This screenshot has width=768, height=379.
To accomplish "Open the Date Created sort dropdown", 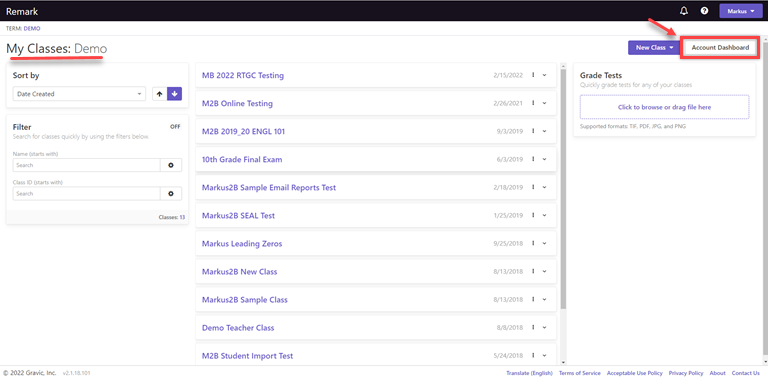I will point(79,94).
